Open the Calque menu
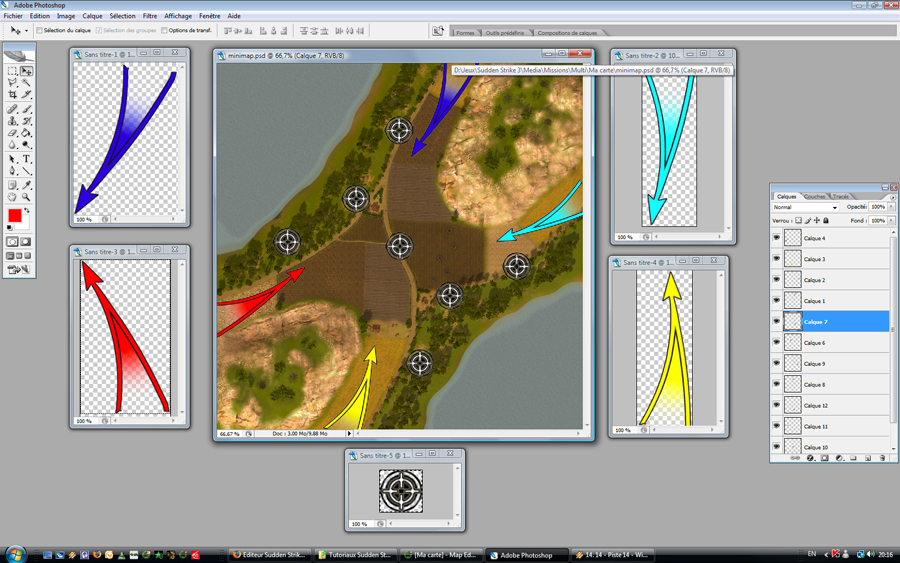900x563 pixels. pos(92,16)
